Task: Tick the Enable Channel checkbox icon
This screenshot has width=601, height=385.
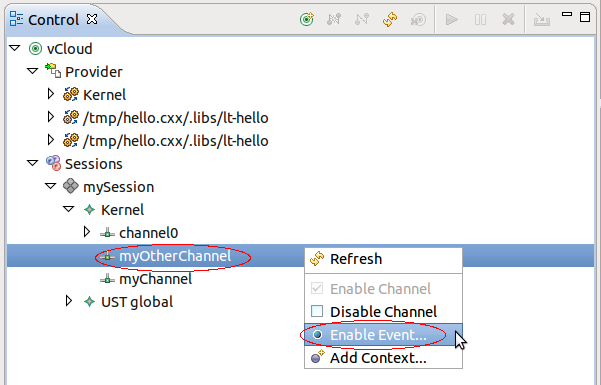Action: (317, 288)
